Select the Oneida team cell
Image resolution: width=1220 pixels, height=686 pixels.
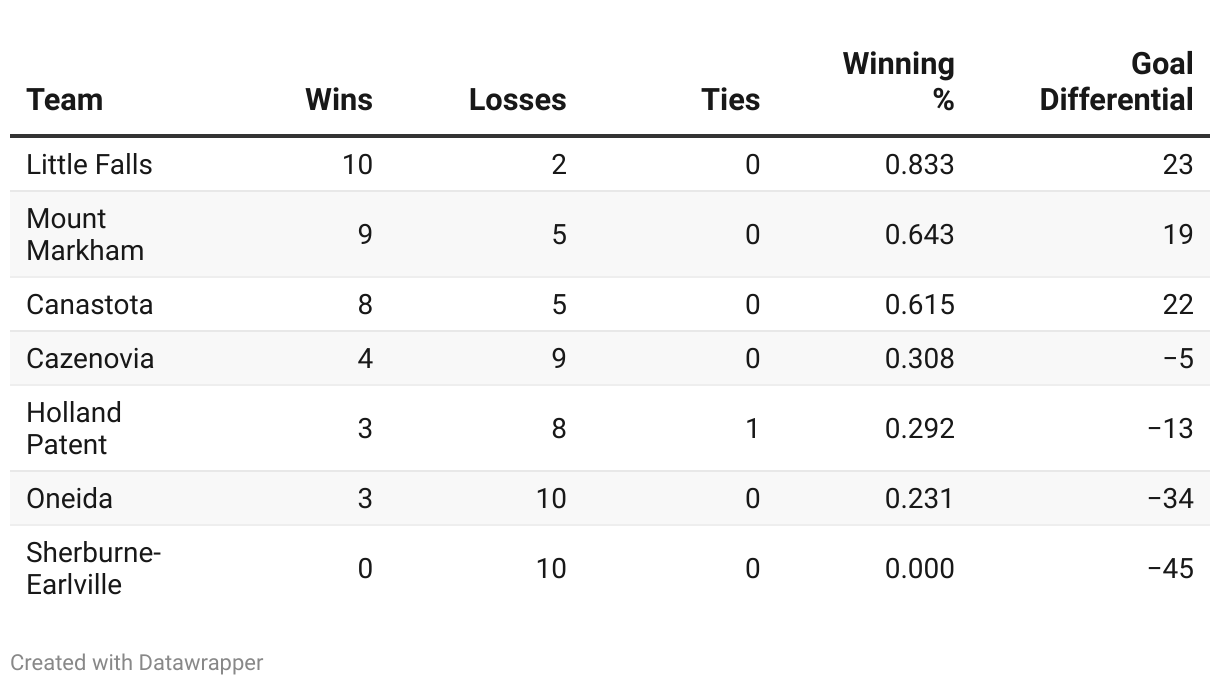[69, 498]
